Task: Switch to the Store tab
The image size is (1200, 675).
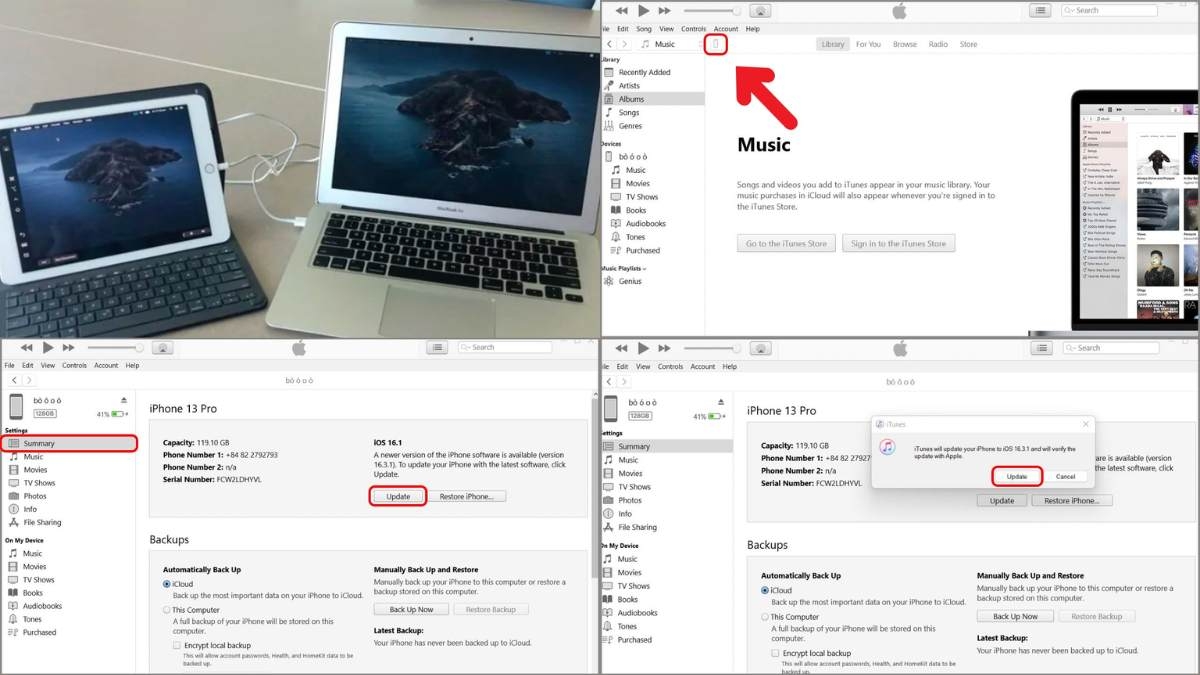Action: coord(968,44)
